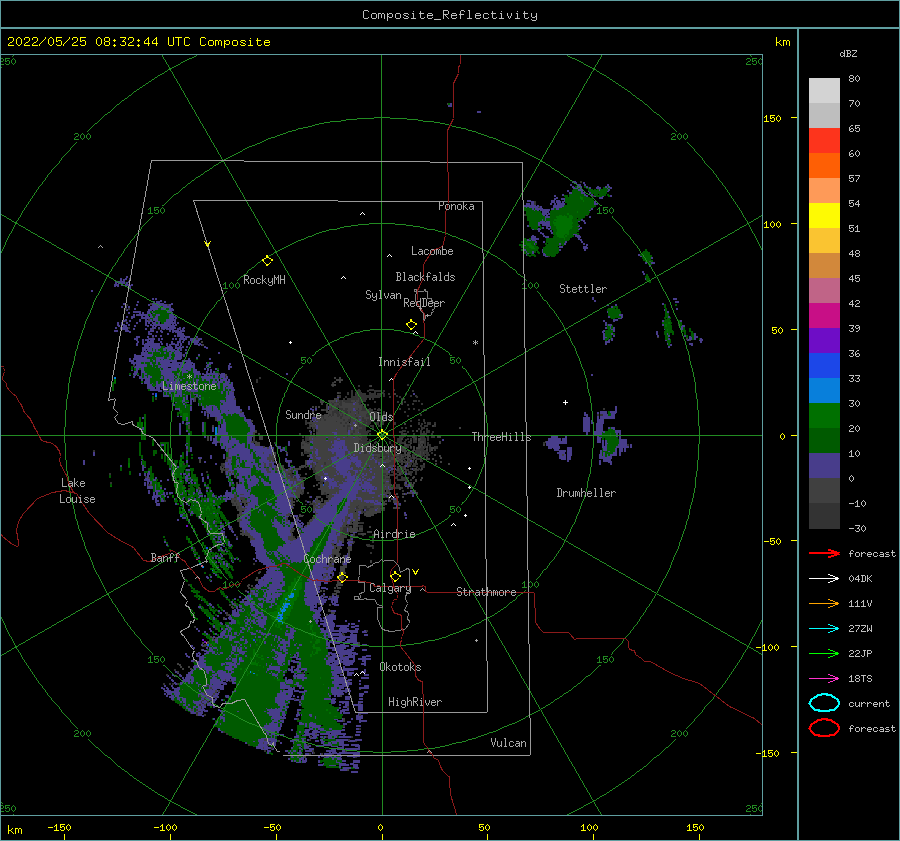Click the Lake Louise label

[x=77, y=491]
